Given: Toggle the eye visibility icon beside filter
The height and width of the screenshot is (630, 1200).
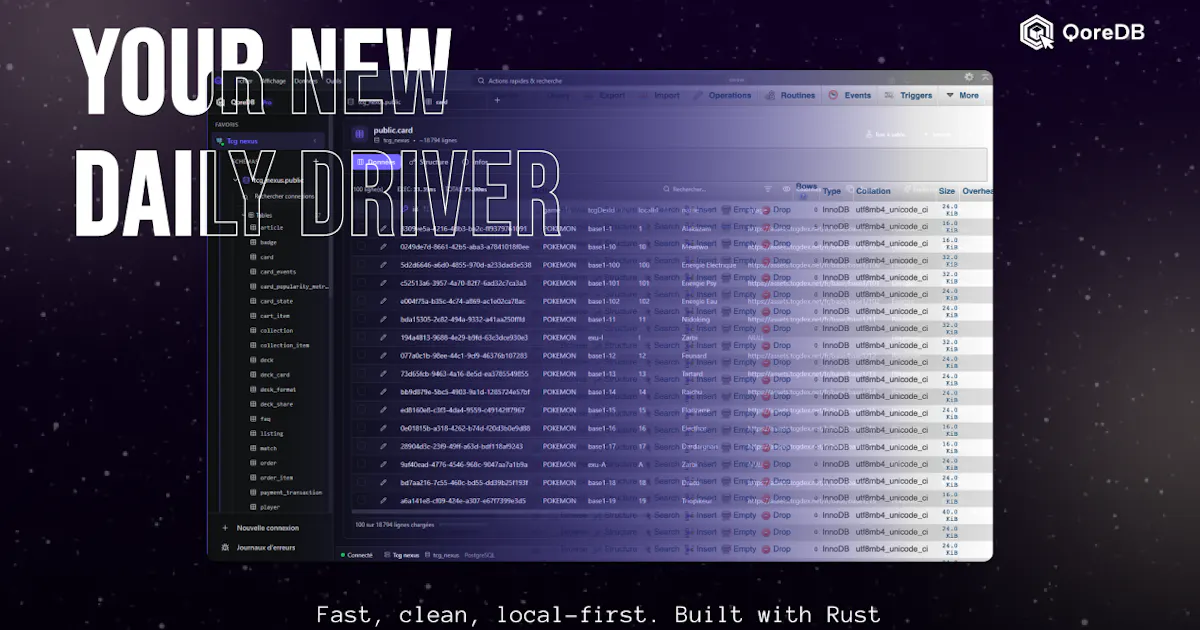Looking at the screenshot, I should 786,188.
